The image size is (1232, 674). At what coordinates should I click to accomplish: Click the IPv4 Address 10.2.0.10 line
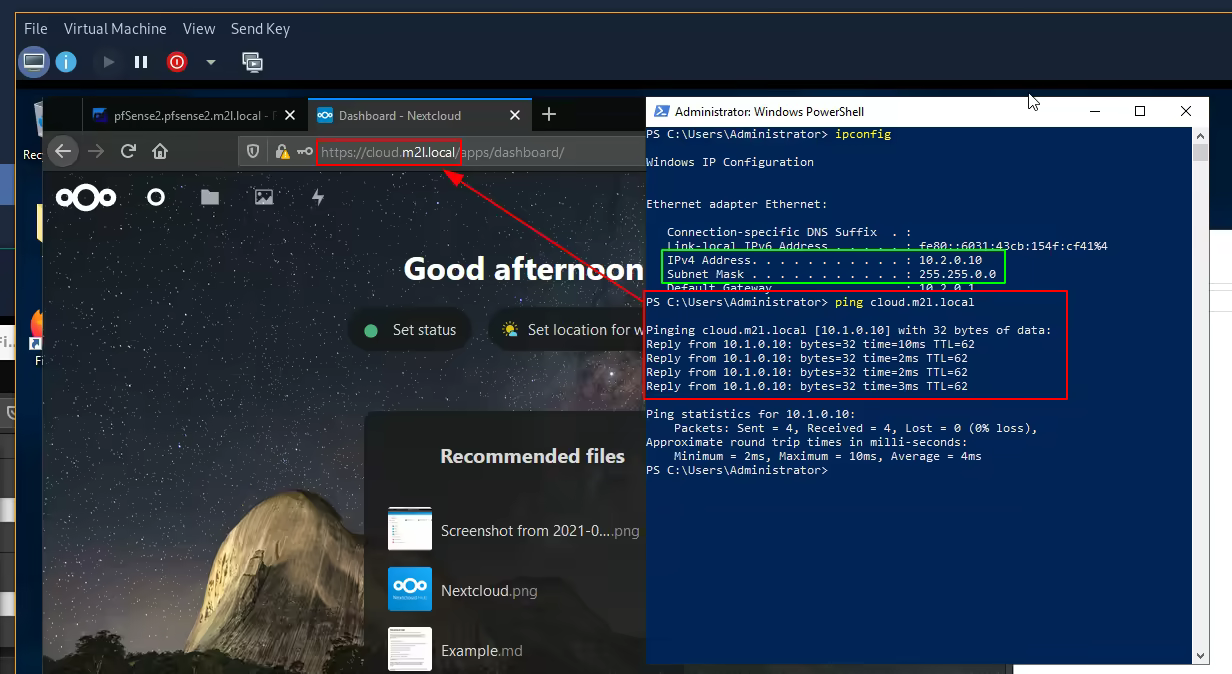(x=824, y=260)
